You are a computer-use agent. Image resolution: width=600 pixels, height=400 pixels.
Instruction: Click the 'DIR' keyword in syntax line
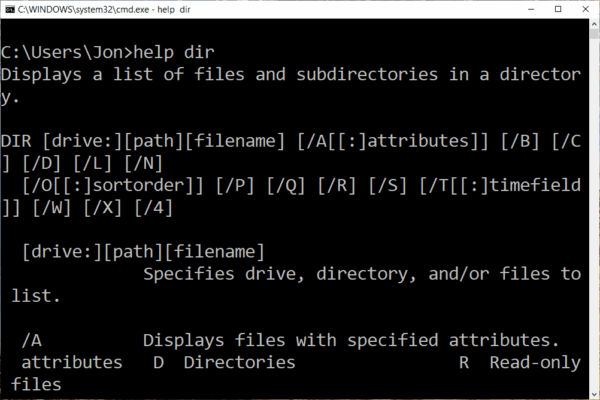tap(16, 141)
